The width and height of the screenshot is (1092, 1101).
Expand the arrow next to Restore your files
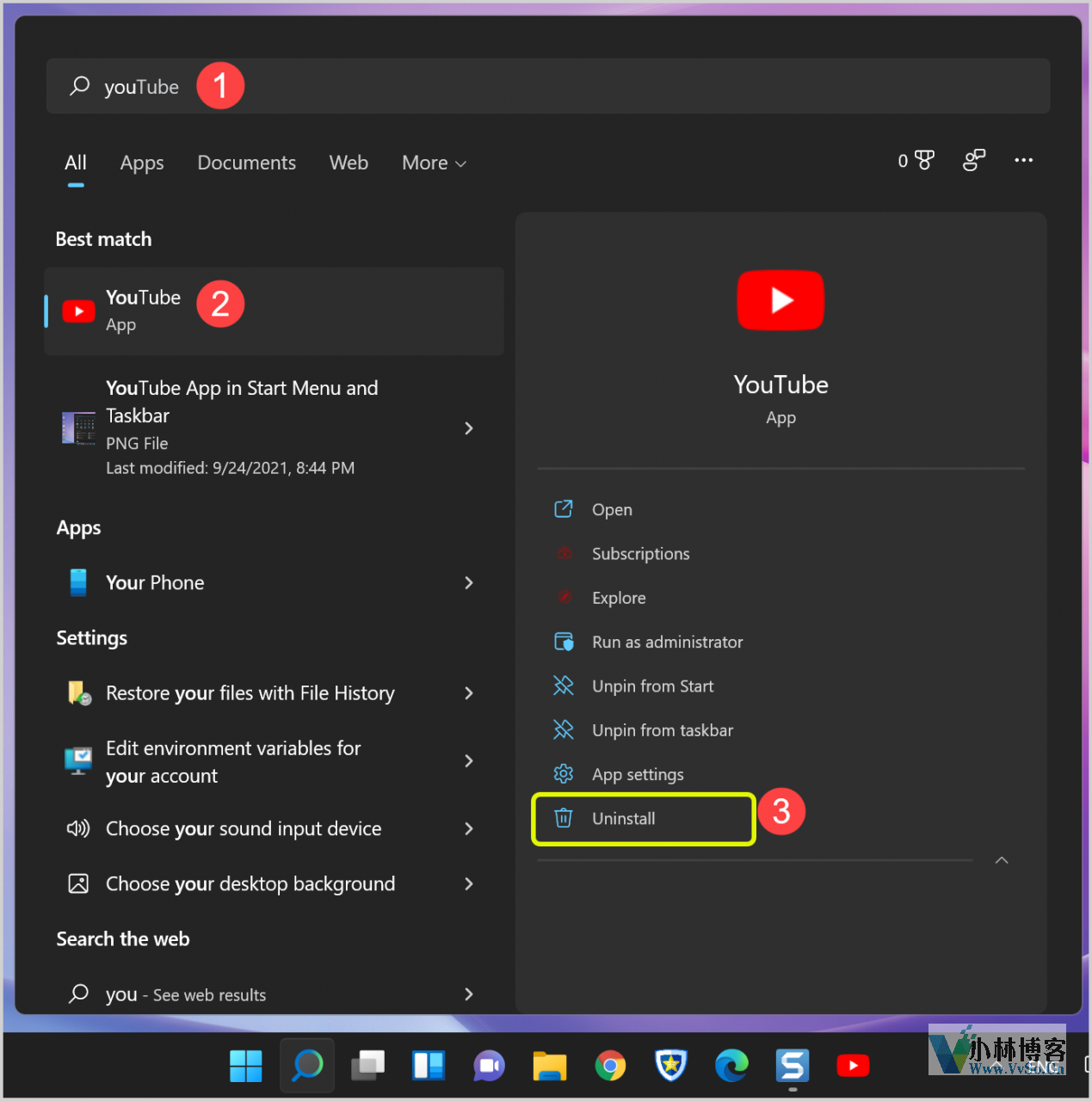pyautogui.click(x=469, y=693)
